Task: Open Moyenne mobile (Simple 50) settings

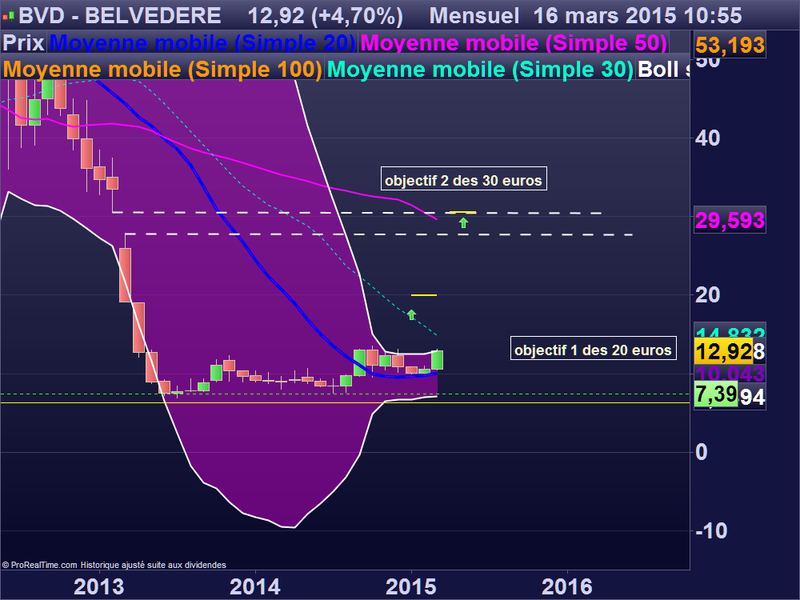Action: tap(513, 43)
